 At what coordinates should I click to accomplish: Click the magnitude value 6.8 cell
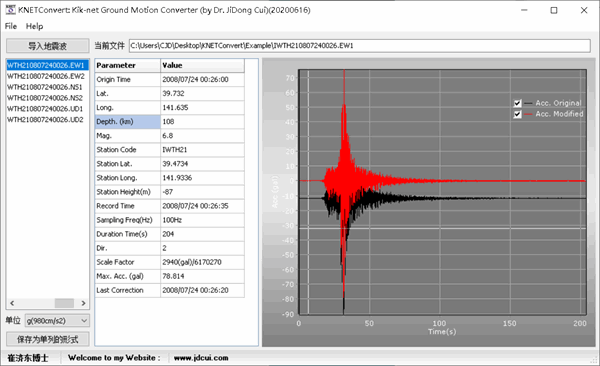[202, 136]
